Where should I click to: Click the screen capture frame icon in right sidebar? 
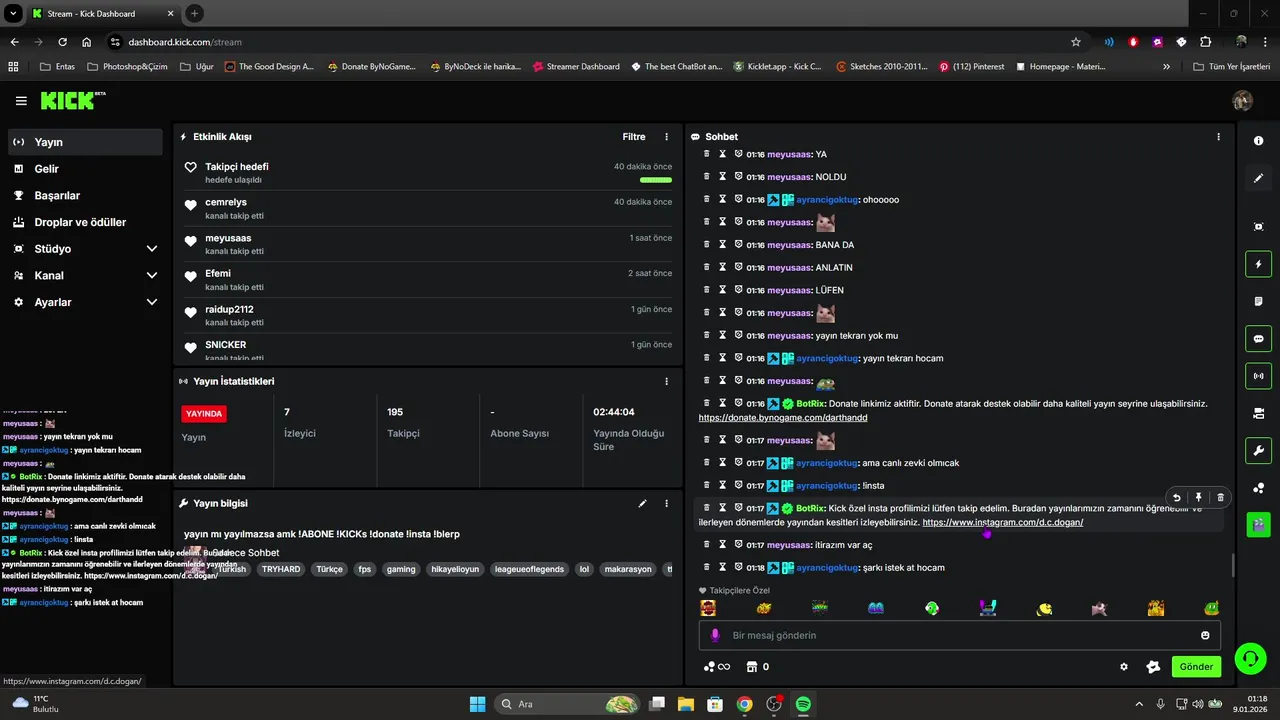(1258, 227)
